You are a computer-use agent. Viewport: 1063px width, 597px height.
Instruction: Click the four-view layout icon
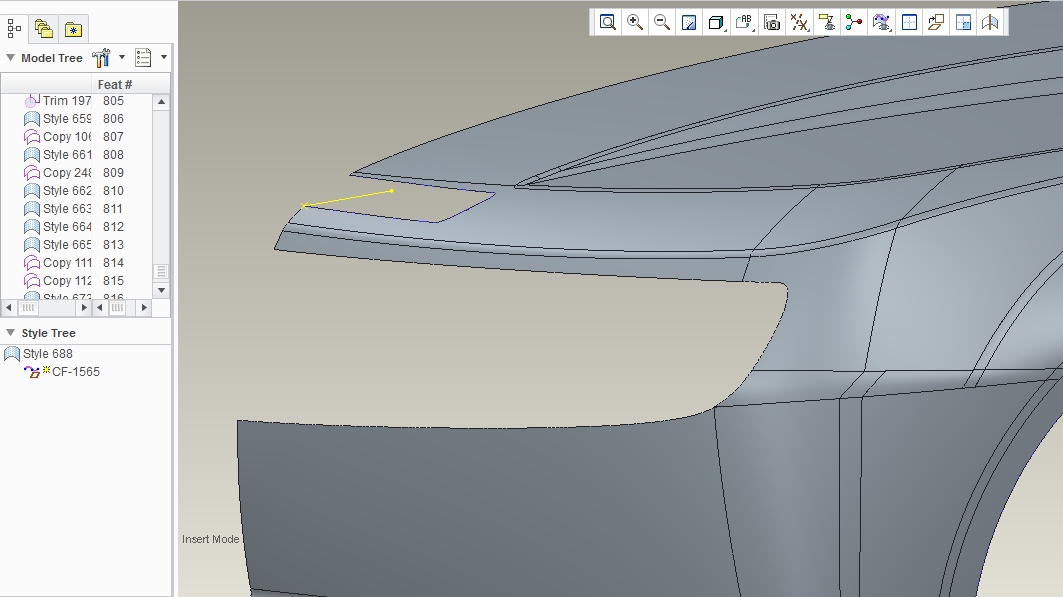[963, 22]
